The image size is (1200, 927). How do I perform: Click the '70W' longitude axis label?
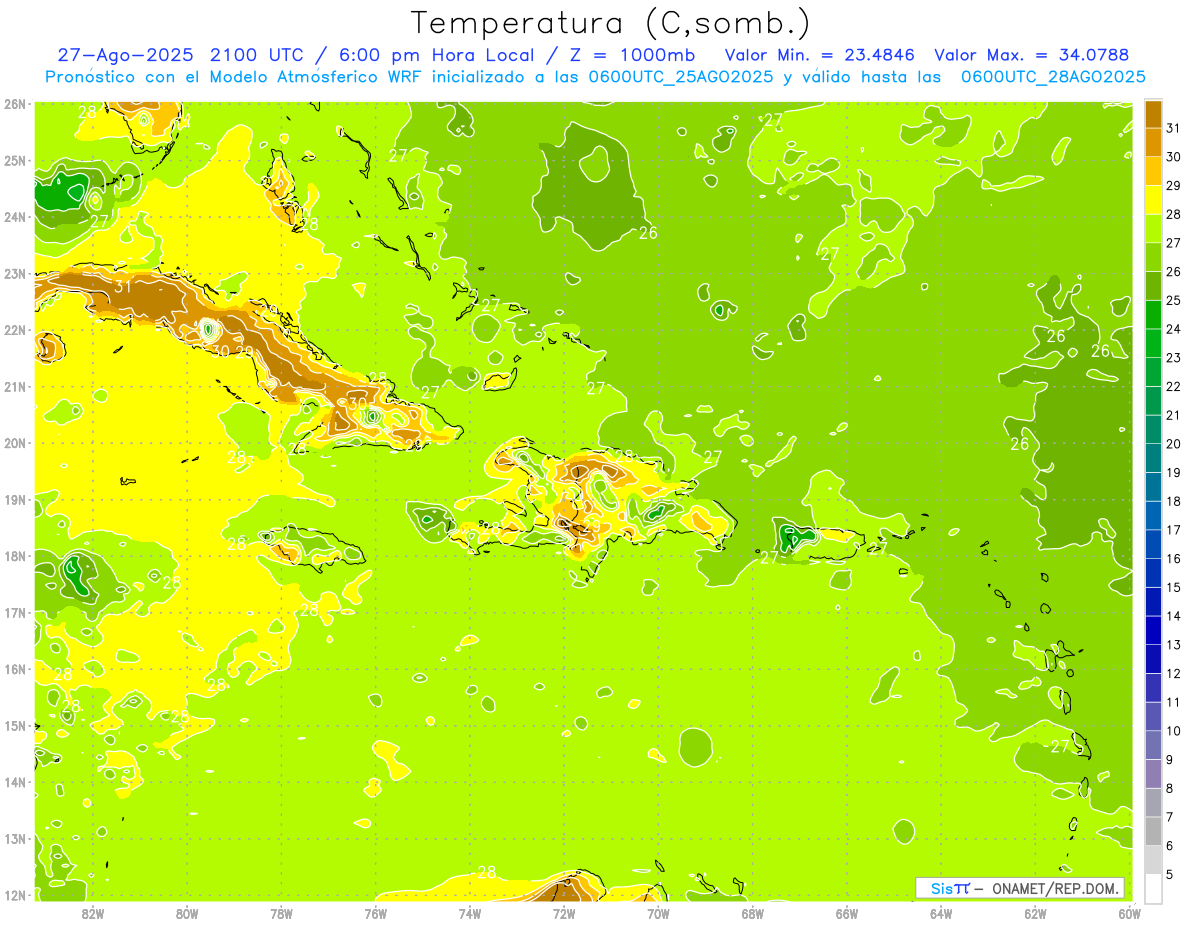[658, 913]
